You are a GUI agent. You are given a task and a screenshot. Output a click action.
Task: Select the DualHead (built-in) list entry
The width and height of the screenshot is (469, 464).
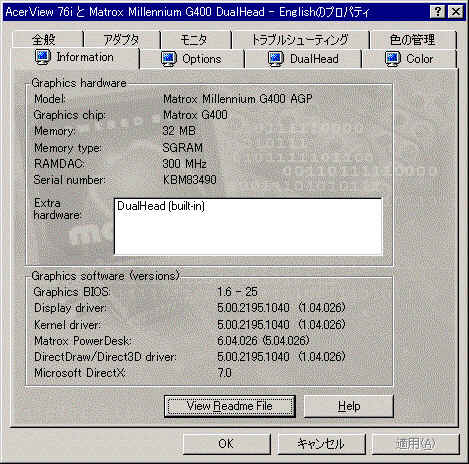(161, 206)
